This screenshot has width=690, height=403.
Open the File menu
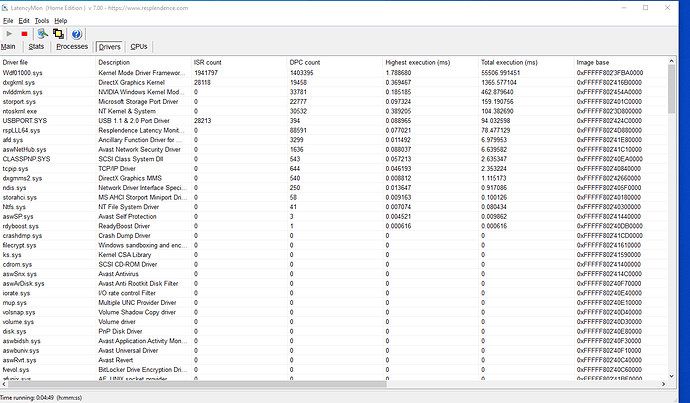(x=8, y=21)
